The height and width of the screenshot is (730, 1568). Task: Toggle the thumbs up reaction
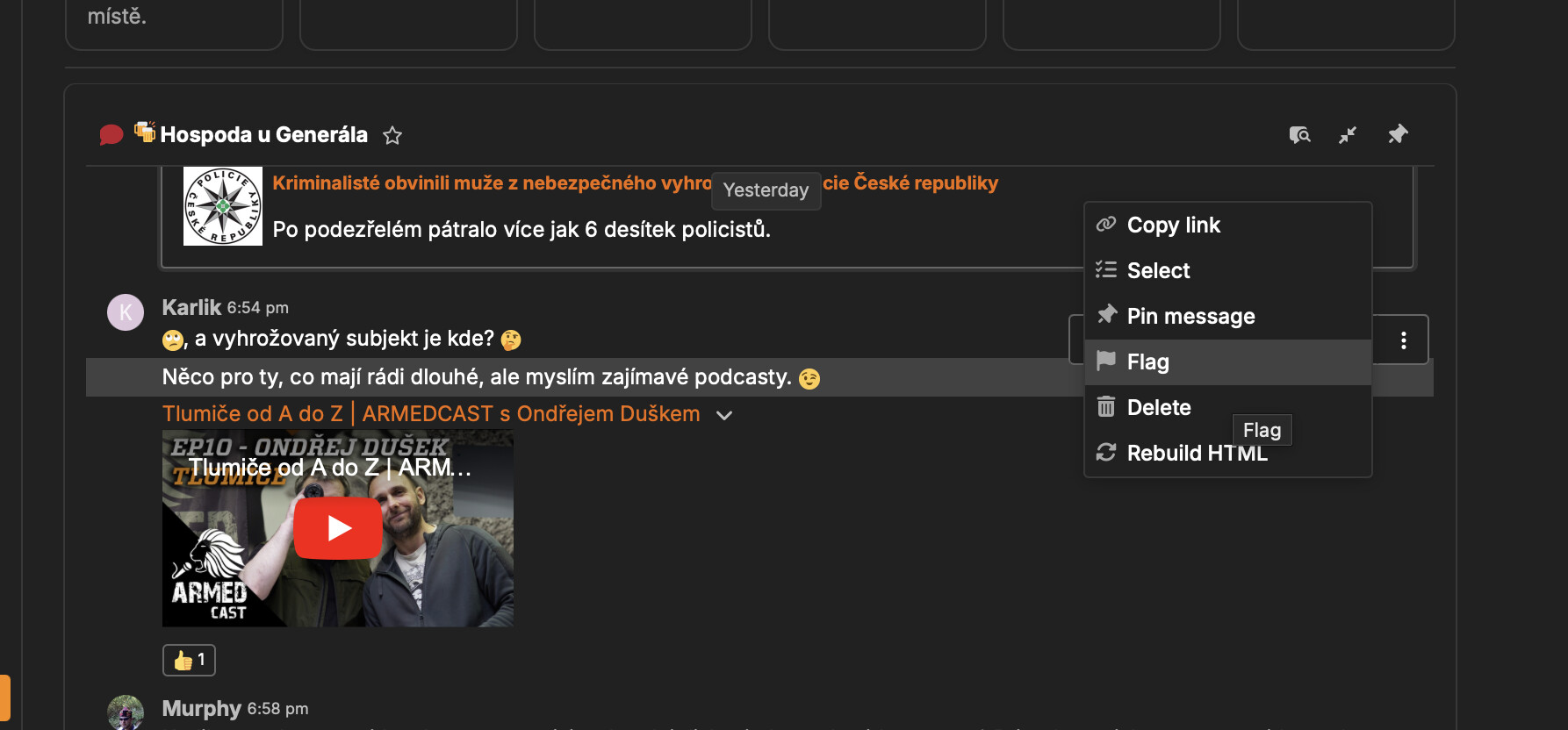pos(189,660)
